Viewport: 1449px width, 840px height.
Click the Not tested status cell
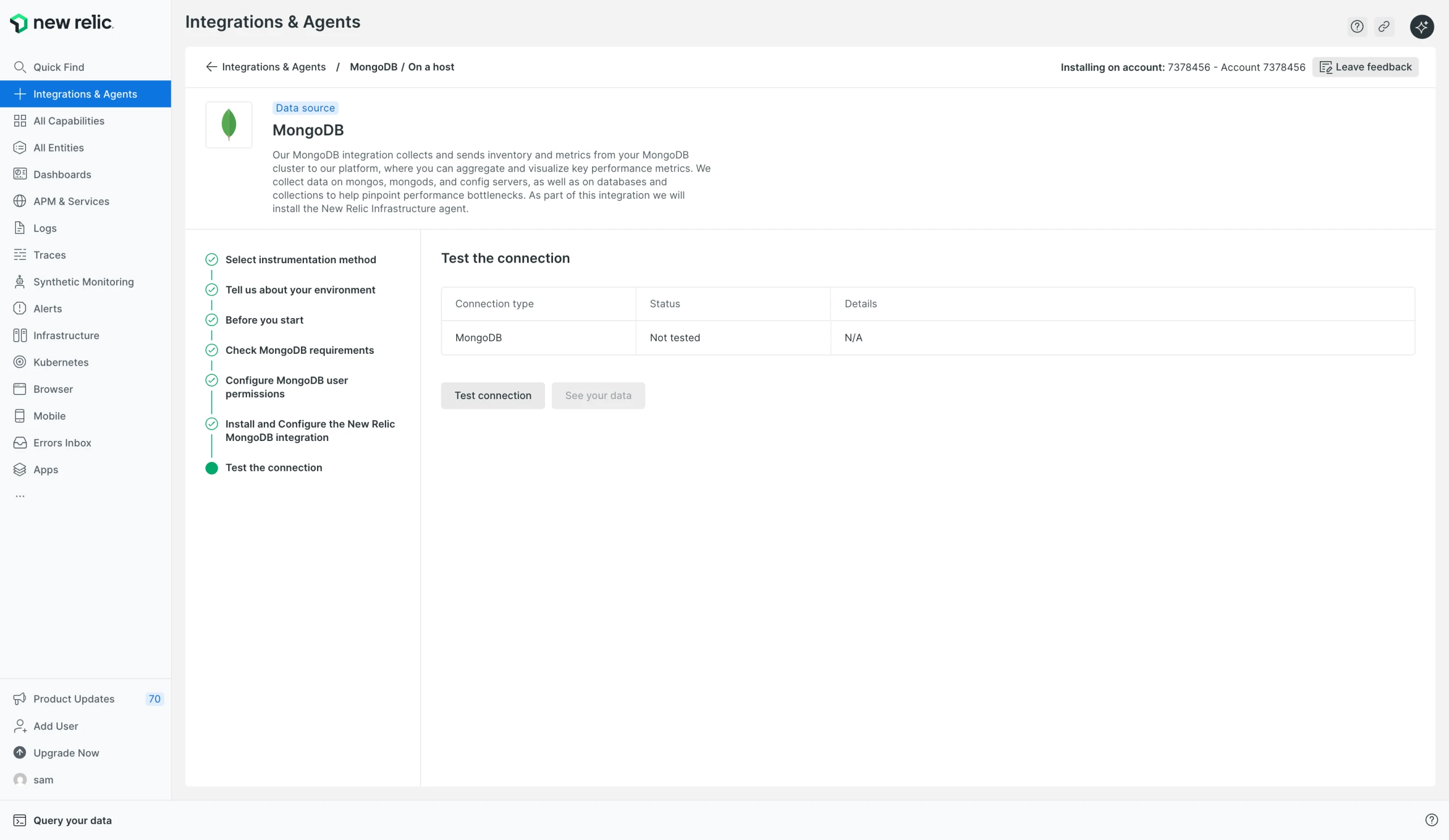click(733, 337)
